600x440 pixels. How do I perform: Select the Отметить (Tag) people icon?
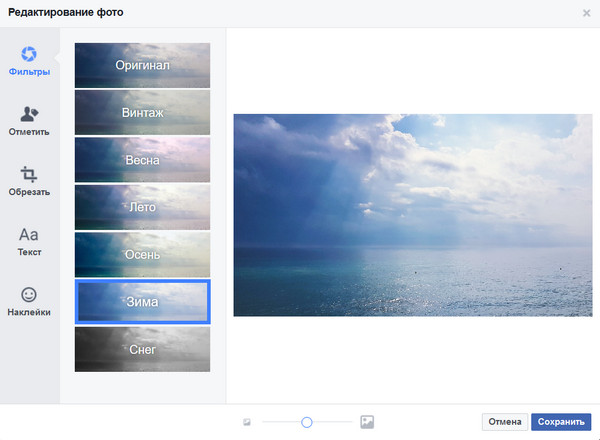point(29,115)
